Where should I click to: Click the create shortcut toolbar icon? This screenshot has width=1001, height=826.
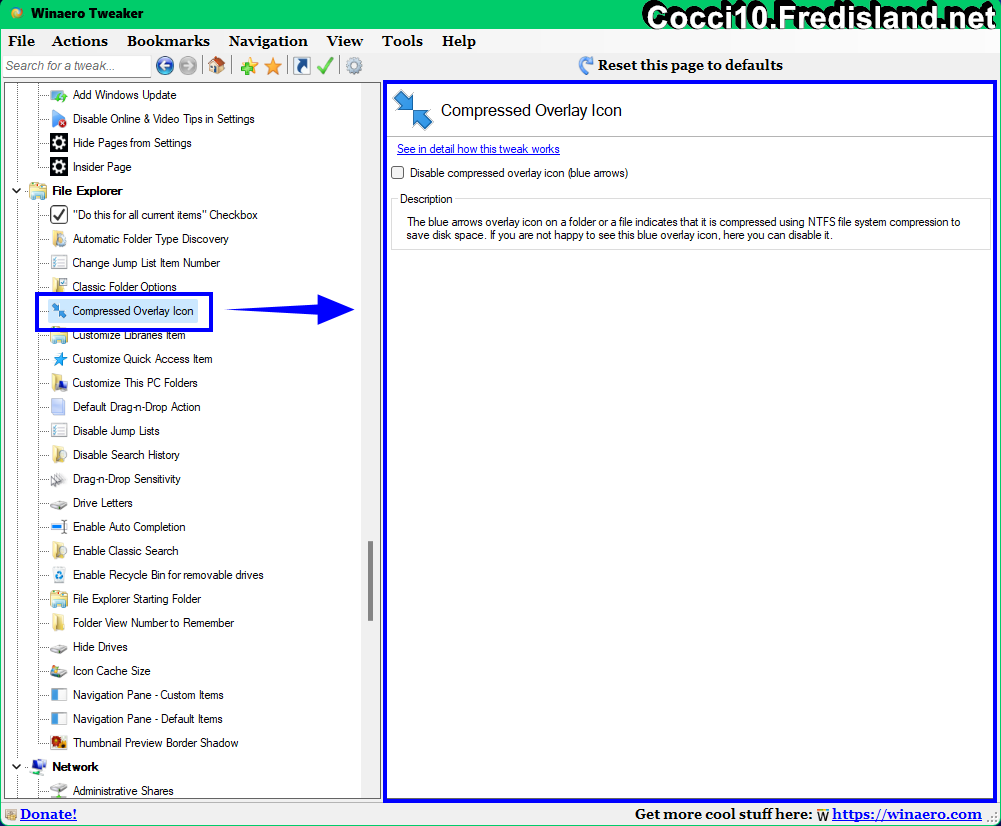coord(302,65)
